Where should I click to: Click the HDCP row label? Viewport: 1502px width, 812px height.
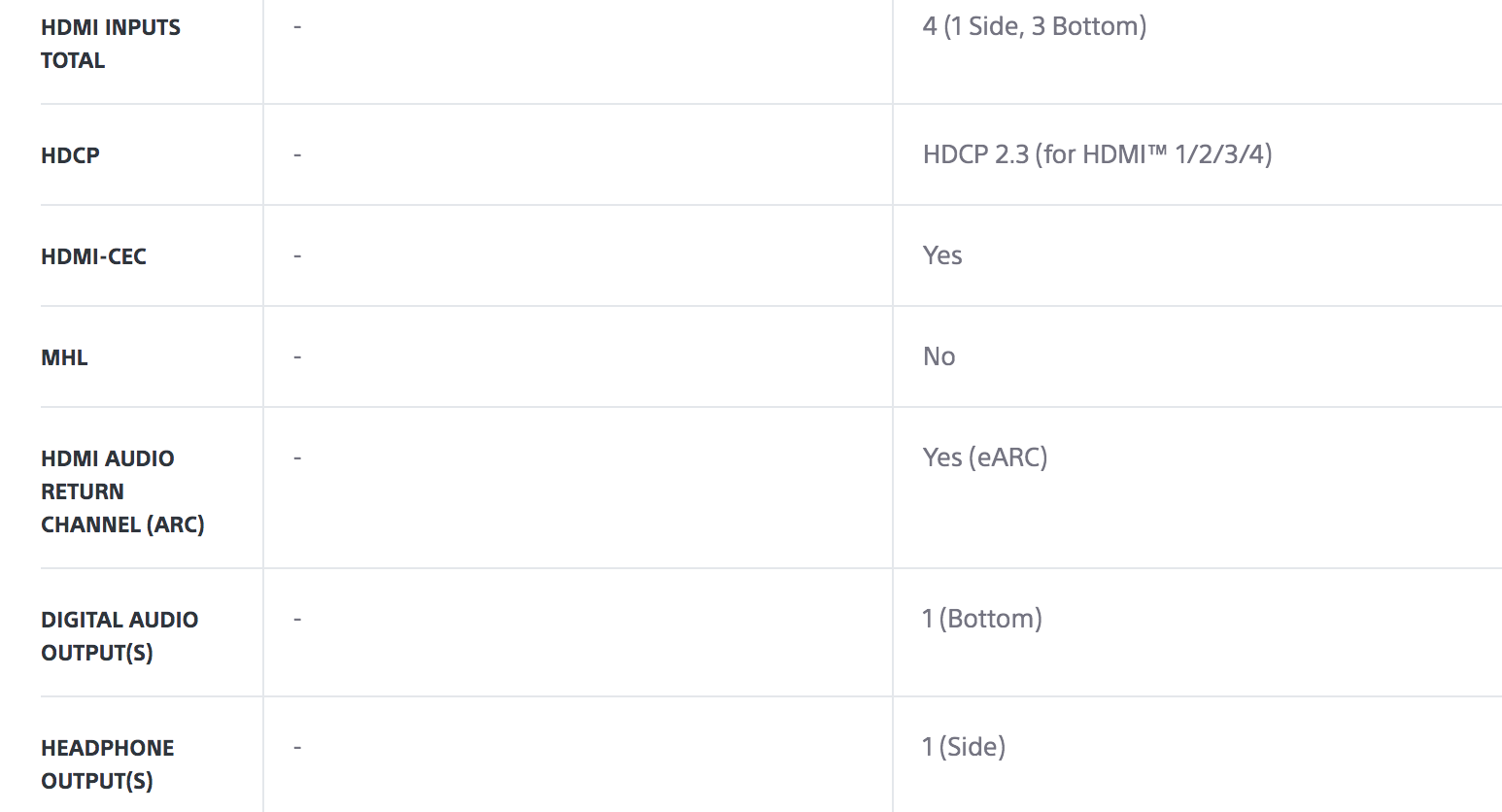tap(70, 155)
